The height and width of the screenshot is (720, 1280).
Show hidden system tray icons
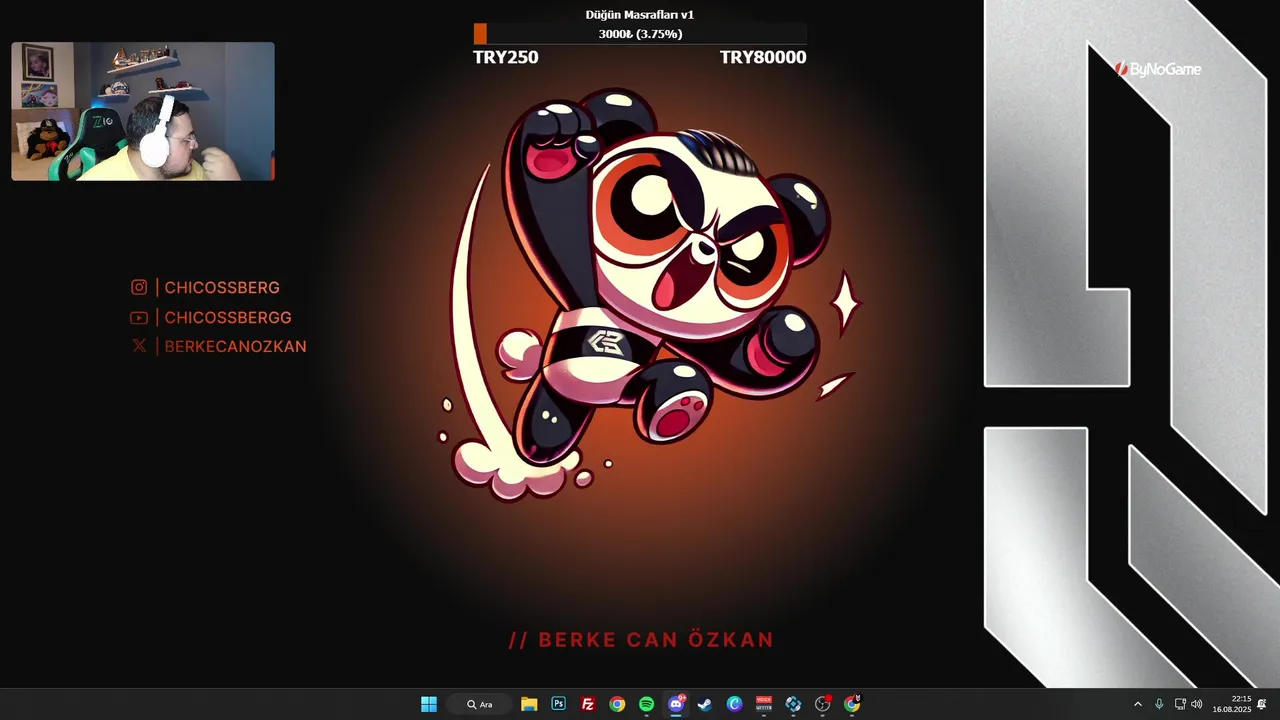click(x=1137, y=704)
